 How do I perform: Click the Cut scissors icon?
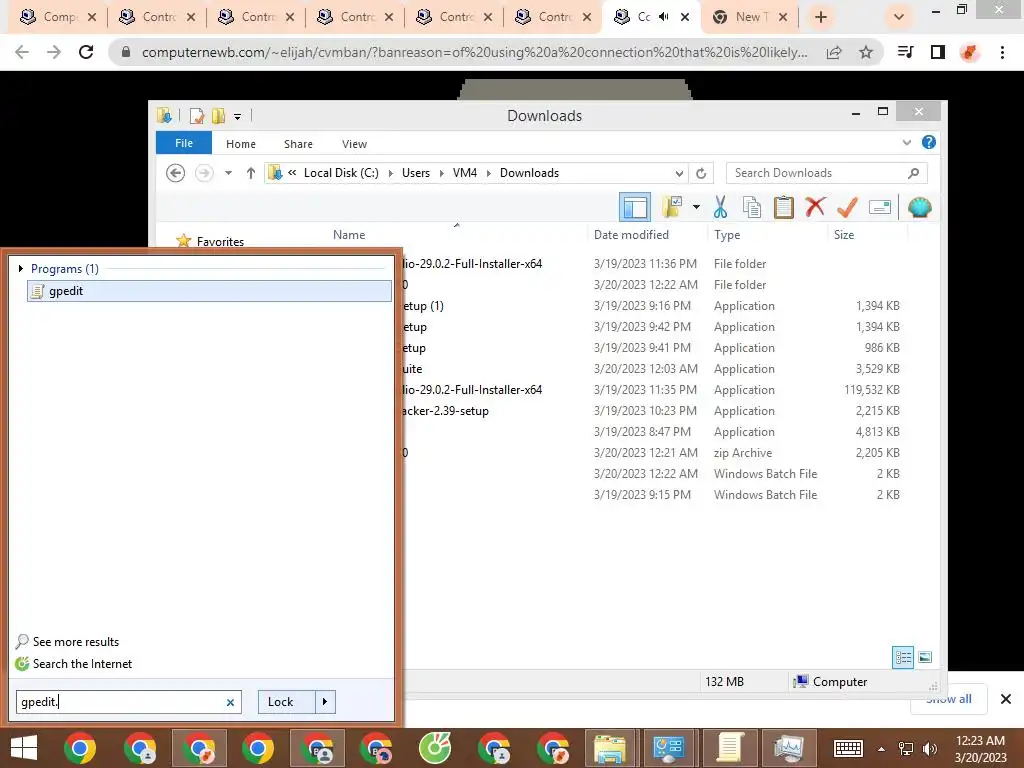coord(720,208)
